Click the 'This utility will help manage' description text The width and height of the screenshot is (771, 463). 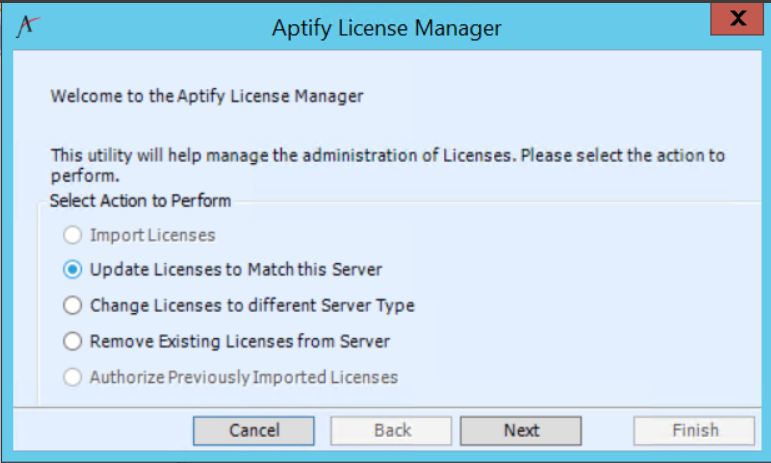coord(387,165)
